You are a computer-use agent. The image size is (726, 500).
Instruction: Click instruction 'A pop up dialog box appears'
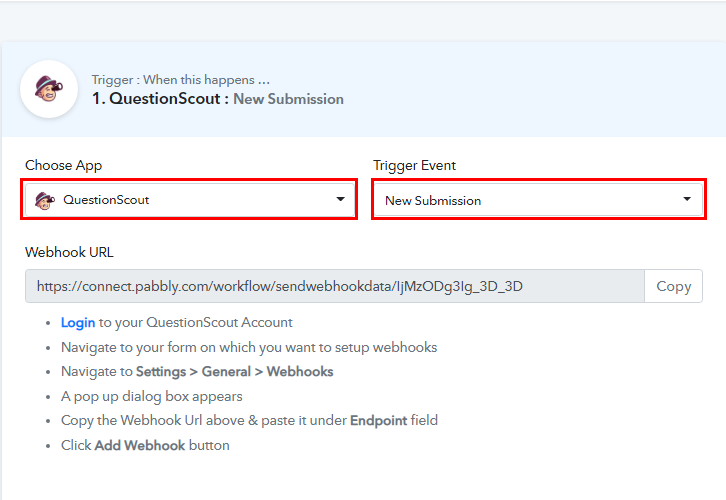point(152,397)
